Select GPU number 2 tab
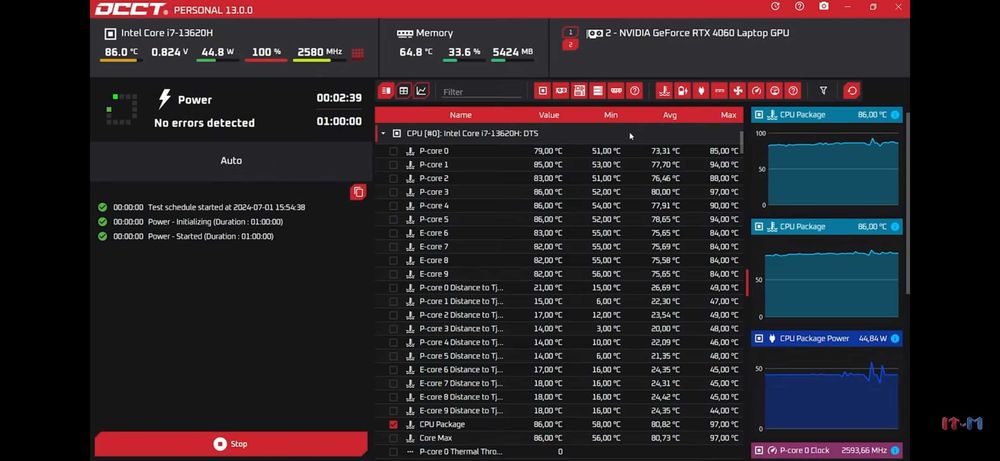Image resolution: width=1000 pixels, height=461 pixels. click(x=570, y=45)
